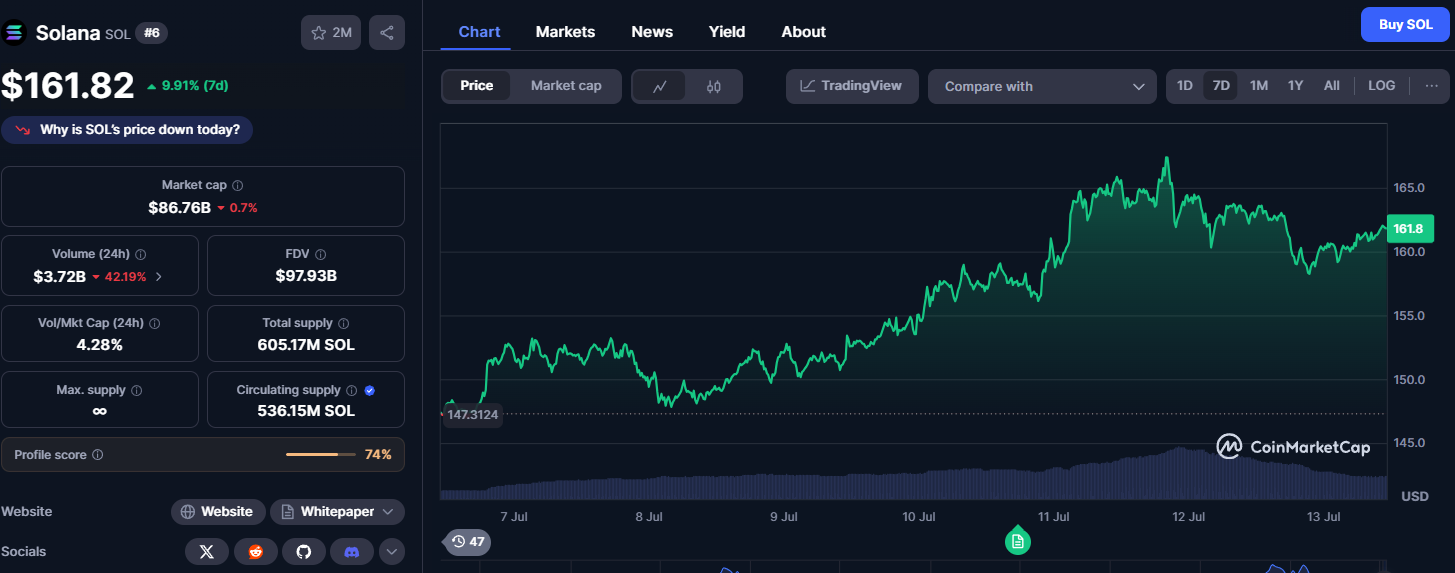
Task: Select the Market cap chart toggle
Action: point(566,86)
